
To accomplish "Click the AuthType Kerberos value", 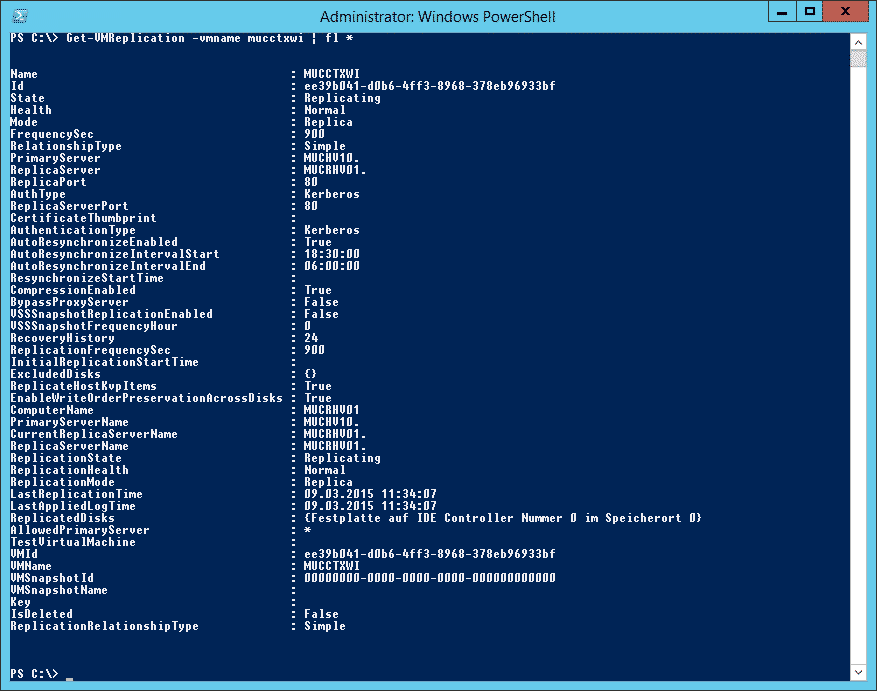I will (x=332, y=194).
